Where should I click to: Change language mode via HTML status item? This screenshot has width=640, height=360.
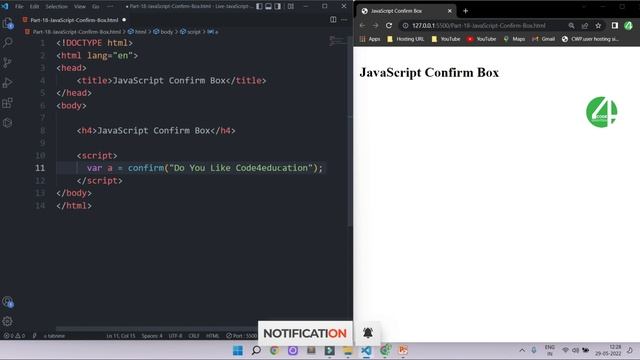pyautogui.click(x=213, y=336)
